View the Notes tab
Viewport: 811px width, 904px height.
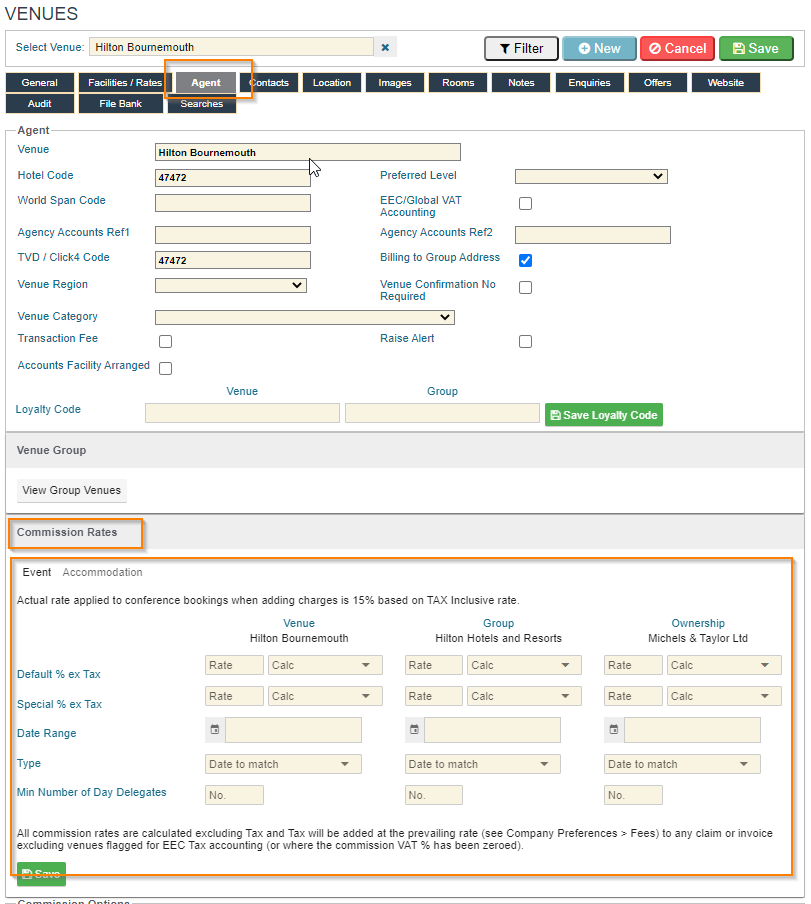click(x=521, y=82)
